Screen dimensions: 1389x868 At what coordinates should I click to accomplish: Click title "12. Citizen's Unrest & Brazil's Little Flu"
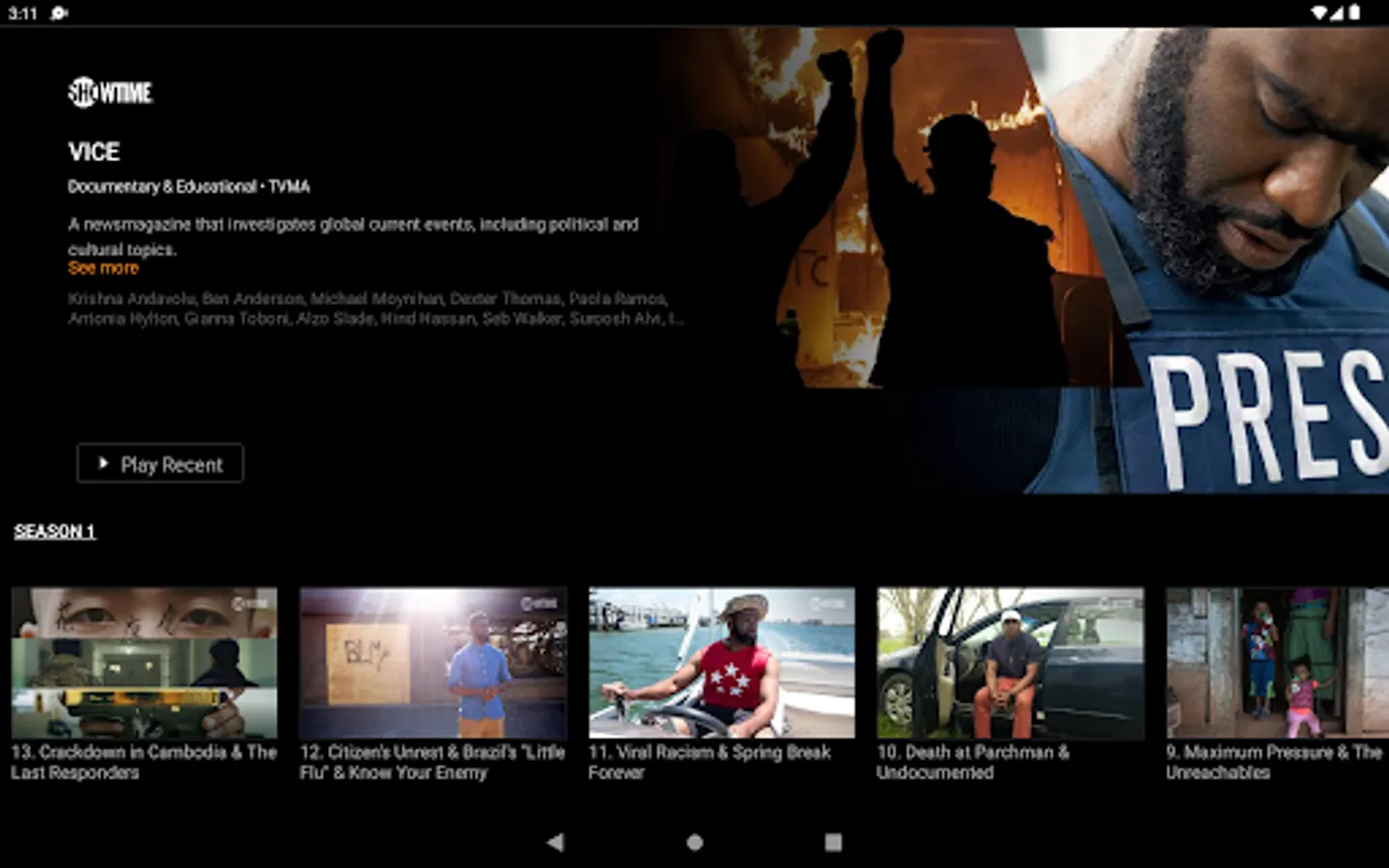(x=432, y=762)
